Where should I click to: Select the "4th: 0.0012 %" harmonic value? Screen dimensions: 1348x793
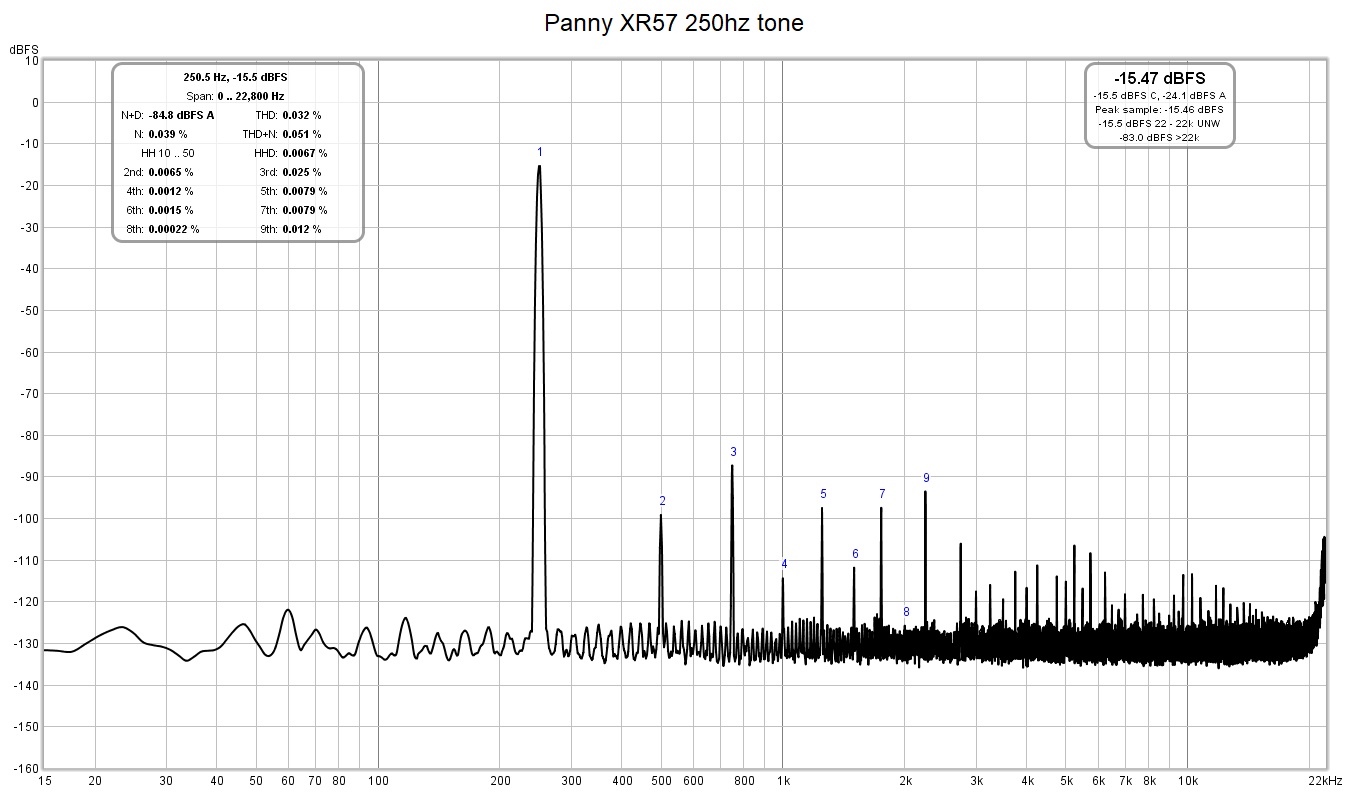pos(158,191)
